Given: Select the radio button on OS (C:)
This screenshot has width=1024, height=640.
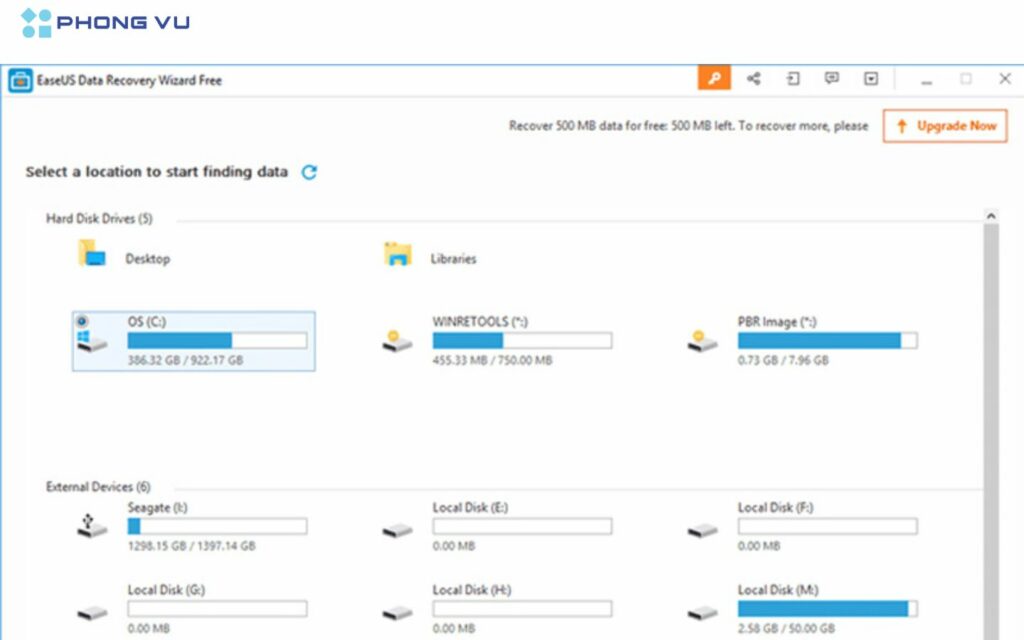Looking at the screenshot, I should 82,321.
